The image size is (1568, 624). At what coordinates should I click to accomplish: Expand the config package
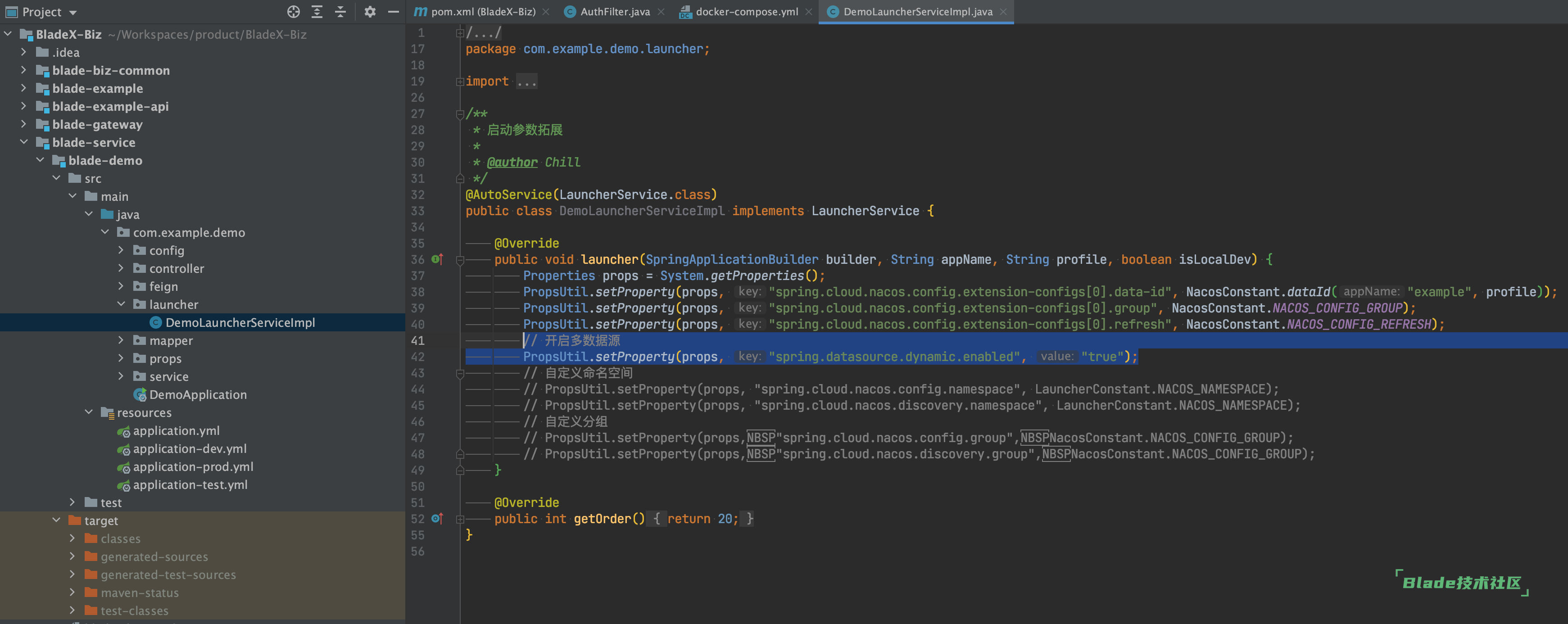pos(121,250)
